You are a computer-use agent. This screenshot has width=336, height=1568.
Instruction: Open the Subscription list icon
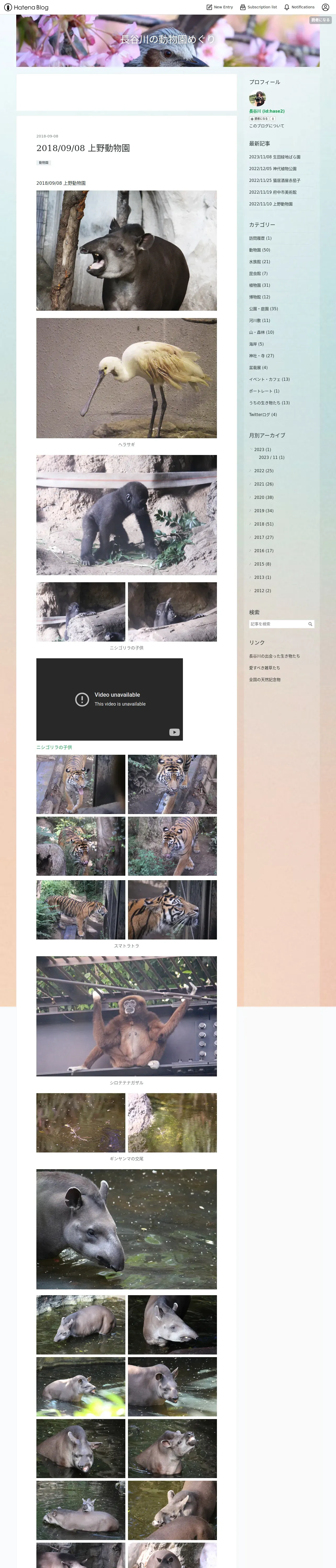pos(243,7)
